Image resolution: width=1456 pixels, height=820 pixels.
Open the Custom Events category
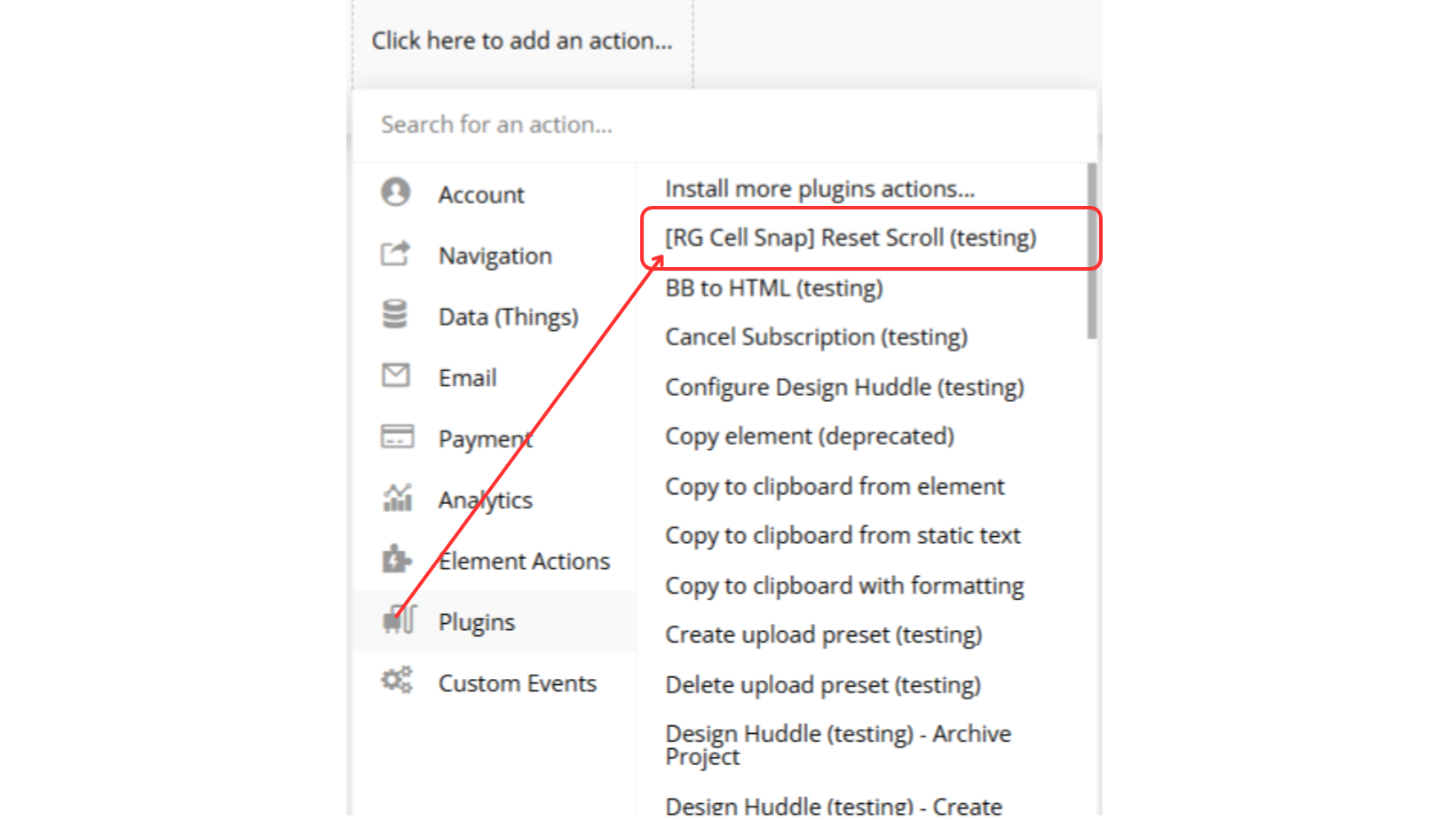[517, 683]
